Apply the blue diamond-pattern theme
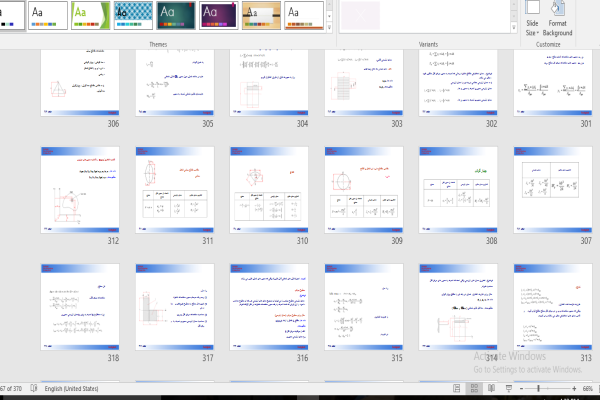This screenshot has width=600, height=400. tap(134, 15)
